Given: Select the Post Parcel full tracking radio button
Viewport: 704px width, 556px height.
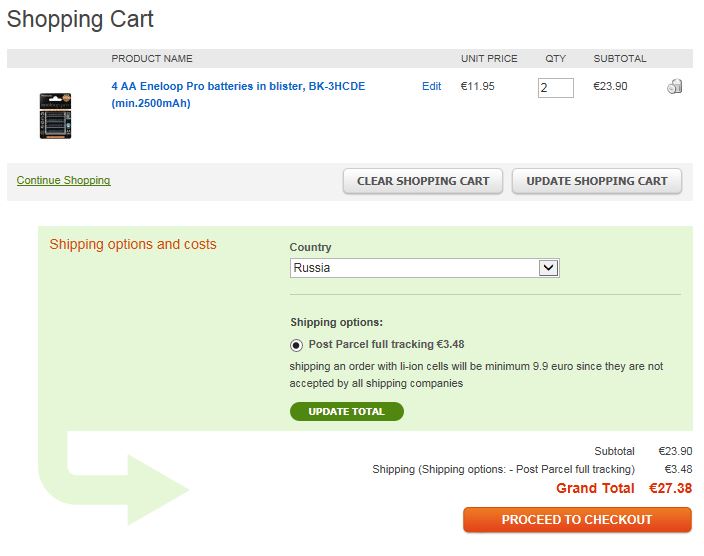Looking at the screenshot, I should point(296,345).
